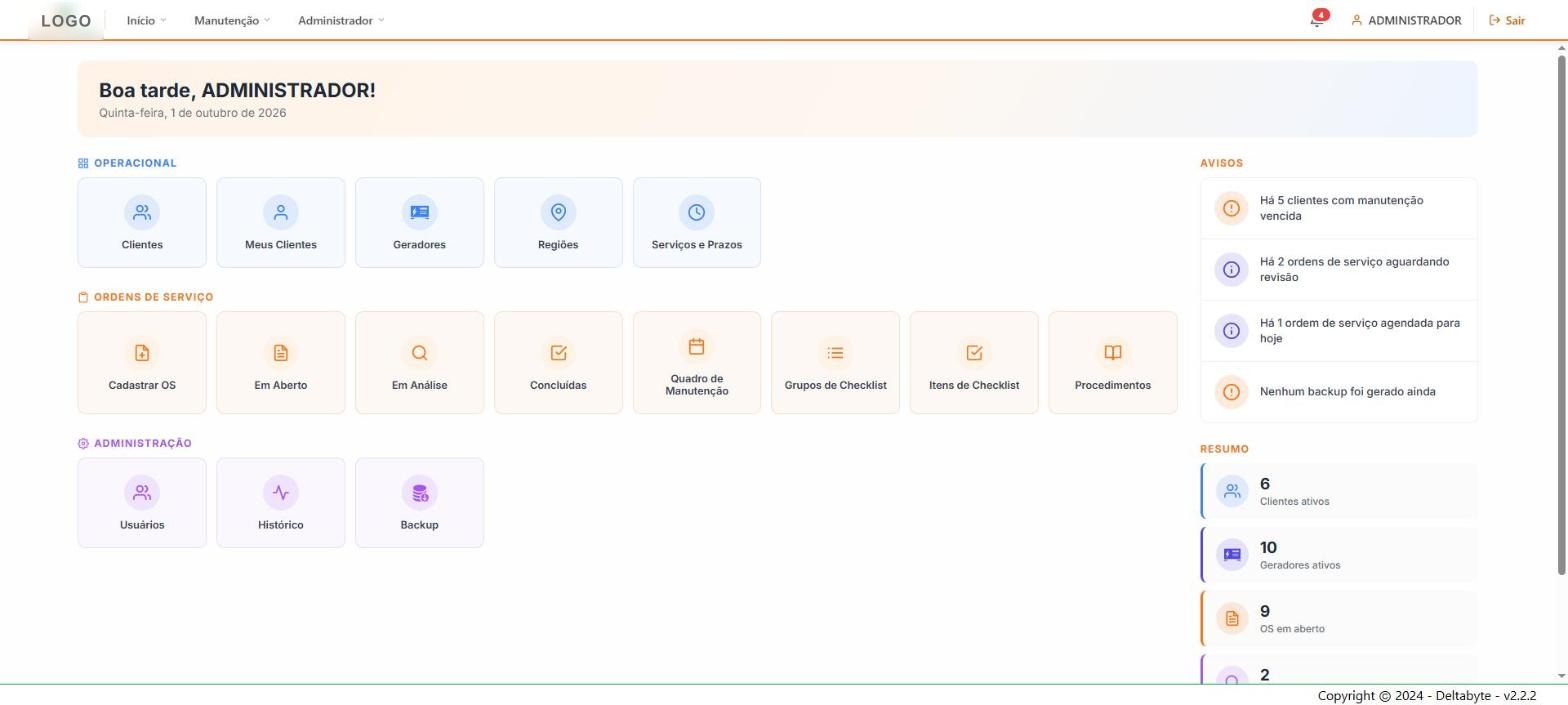The width and height of the screenshot is (1568, 705).
Task: Click the 'Nenhum backup foi gerado ainda' notice
Action: [x=1339, y=392]
